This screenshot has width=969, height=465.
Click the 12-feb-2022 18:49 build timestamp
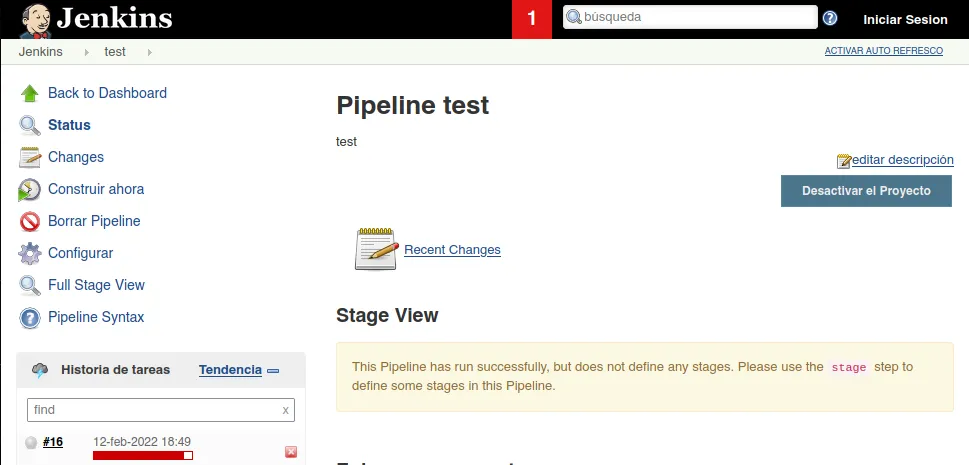pyautogui.click(x=142, y=442)
